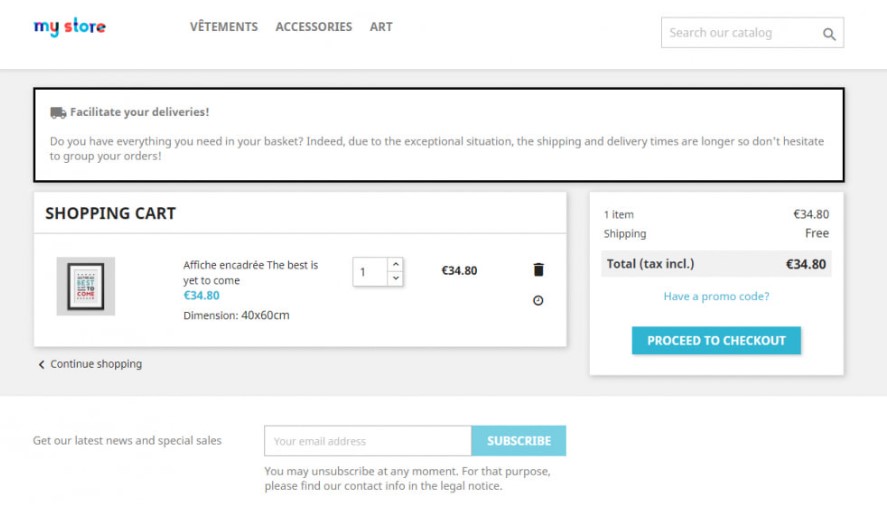Screen dimensions: 887x508
Task: Focus the Search our catalog field
Action: [740, 33]
